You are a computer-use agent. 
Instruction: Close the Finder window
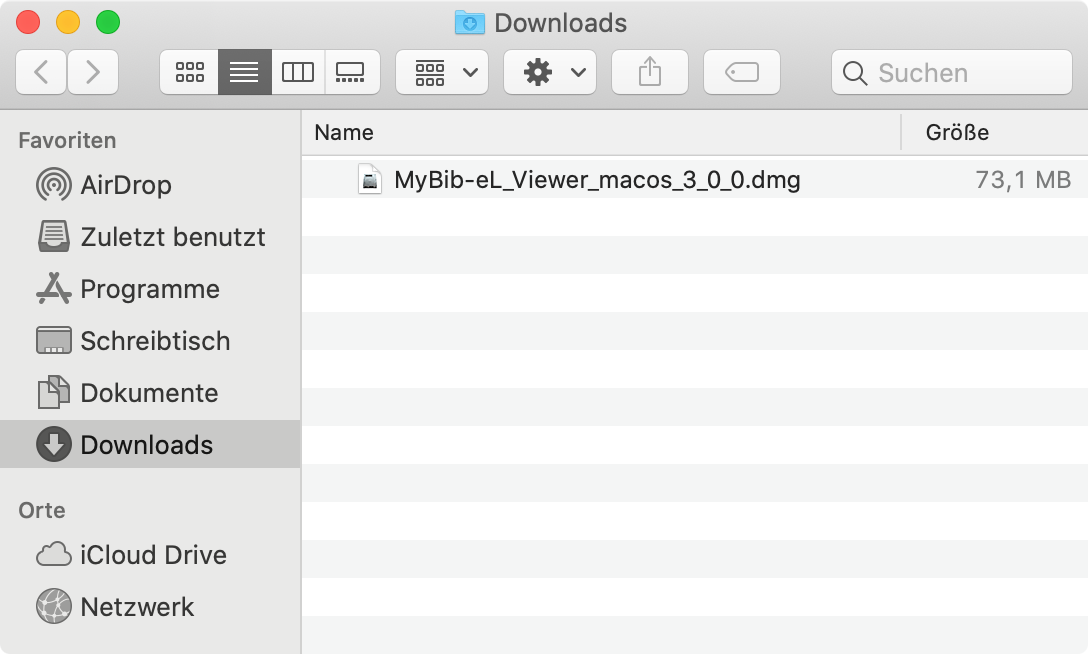pyautogui.click(x=28, y=22)
